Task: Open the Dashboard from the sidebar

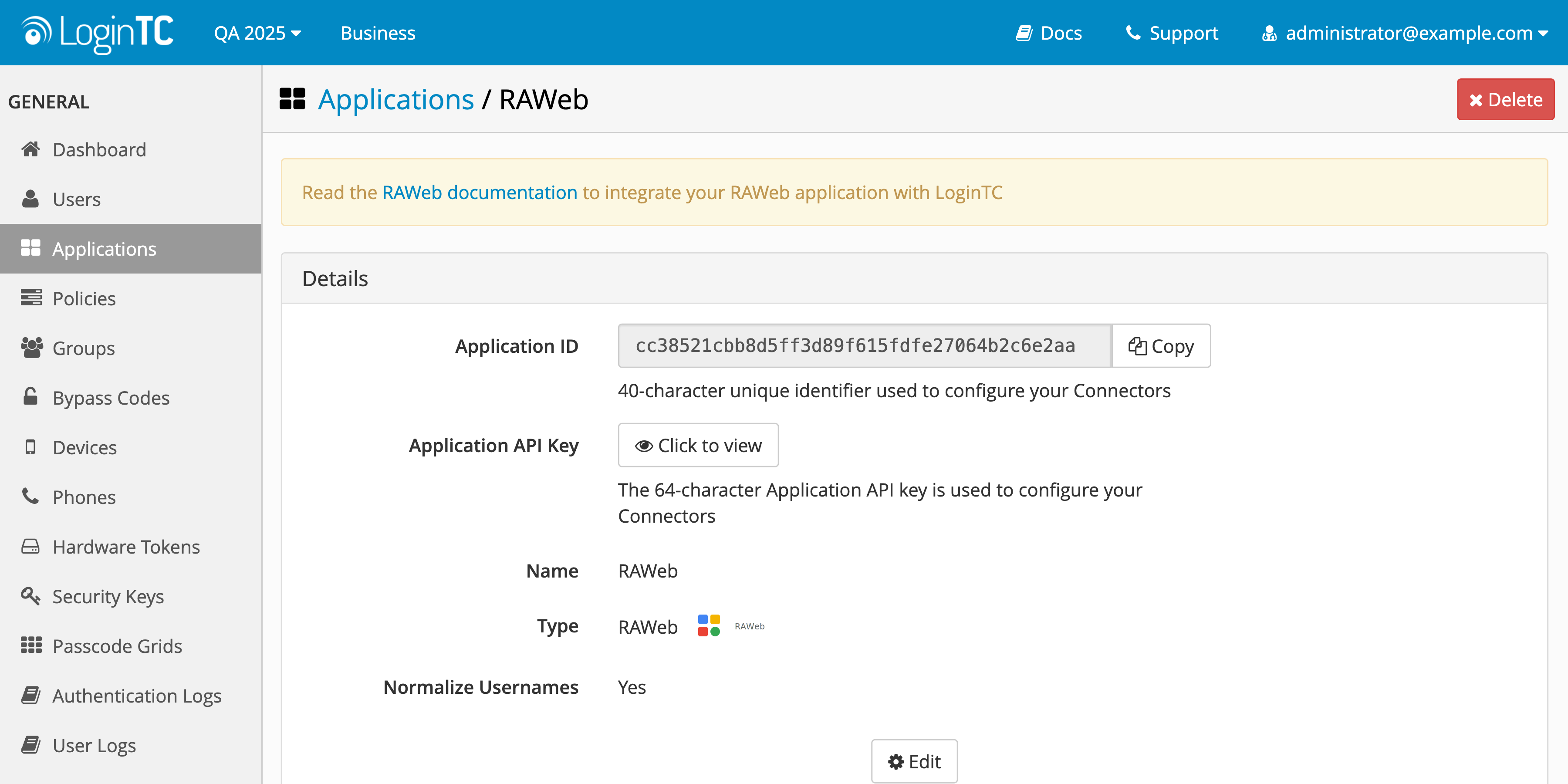Action: [x=30, y=149]
